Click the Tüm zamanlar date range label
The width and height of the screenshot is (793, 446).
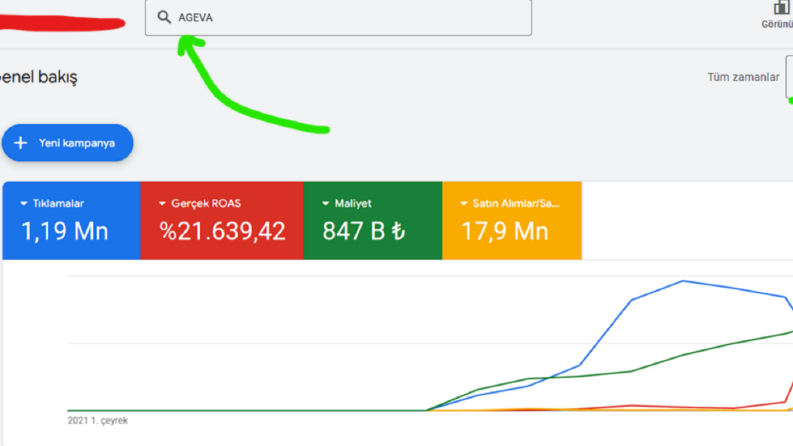click(743, 77)
